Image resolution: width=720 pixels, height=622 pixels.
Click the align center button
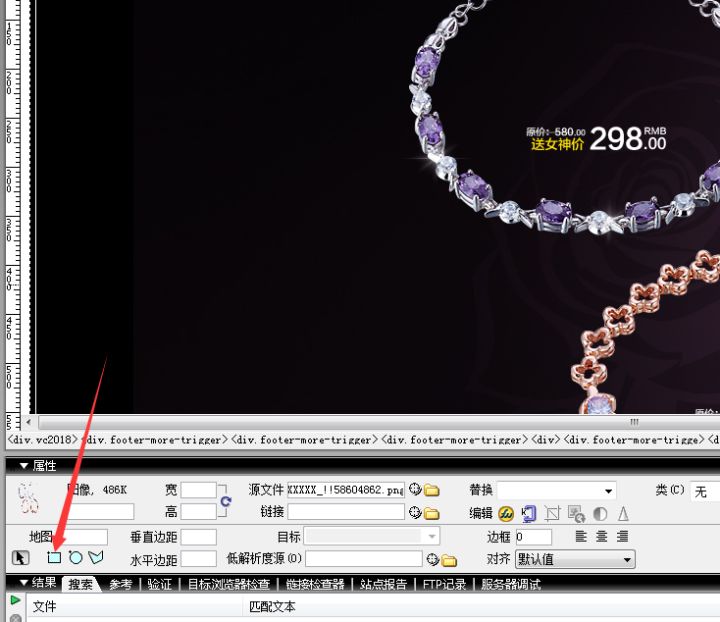pos(602,537)
